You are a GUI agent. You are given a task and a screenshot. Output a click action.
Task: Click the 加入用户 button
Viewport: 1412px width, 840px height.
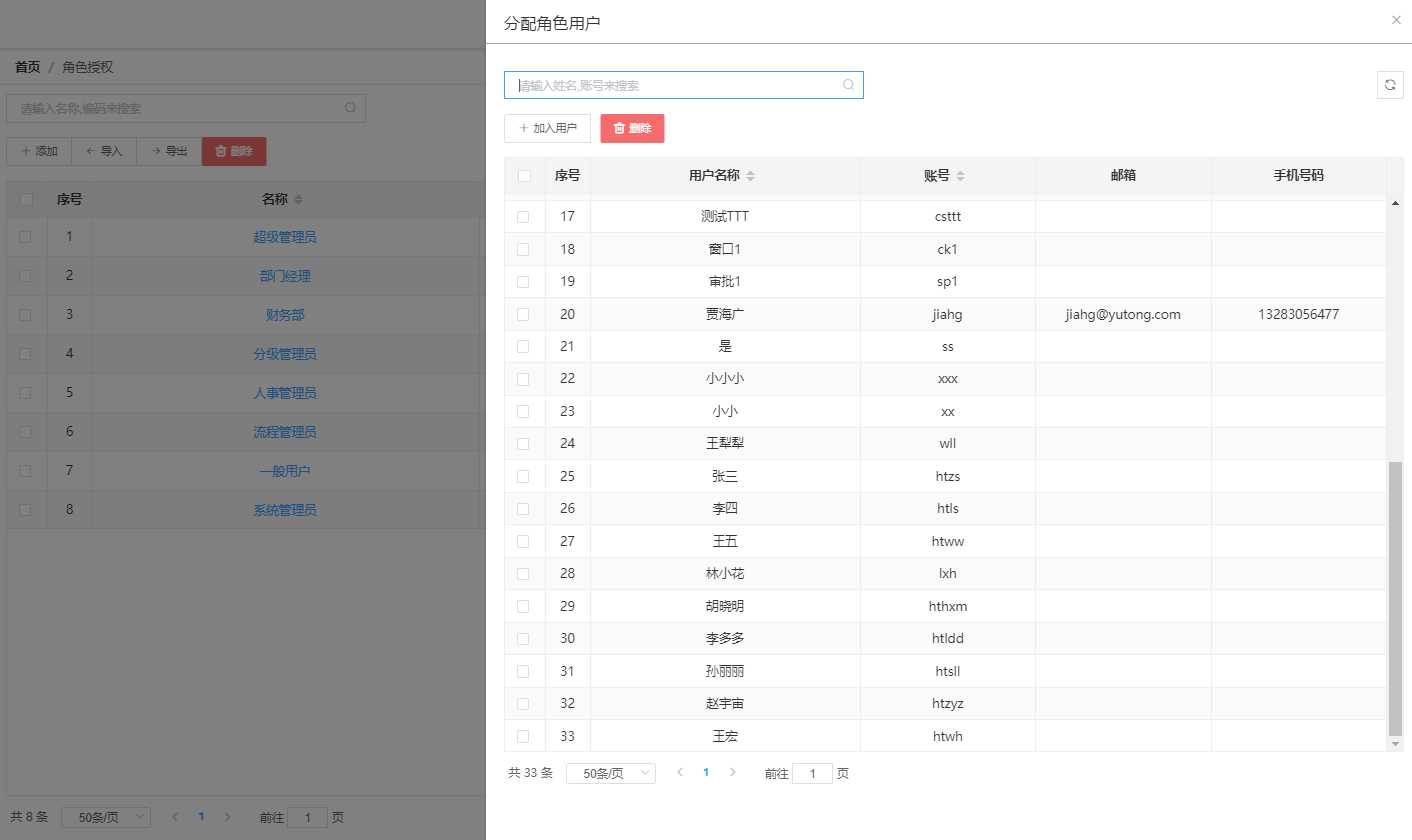[547, 128]
